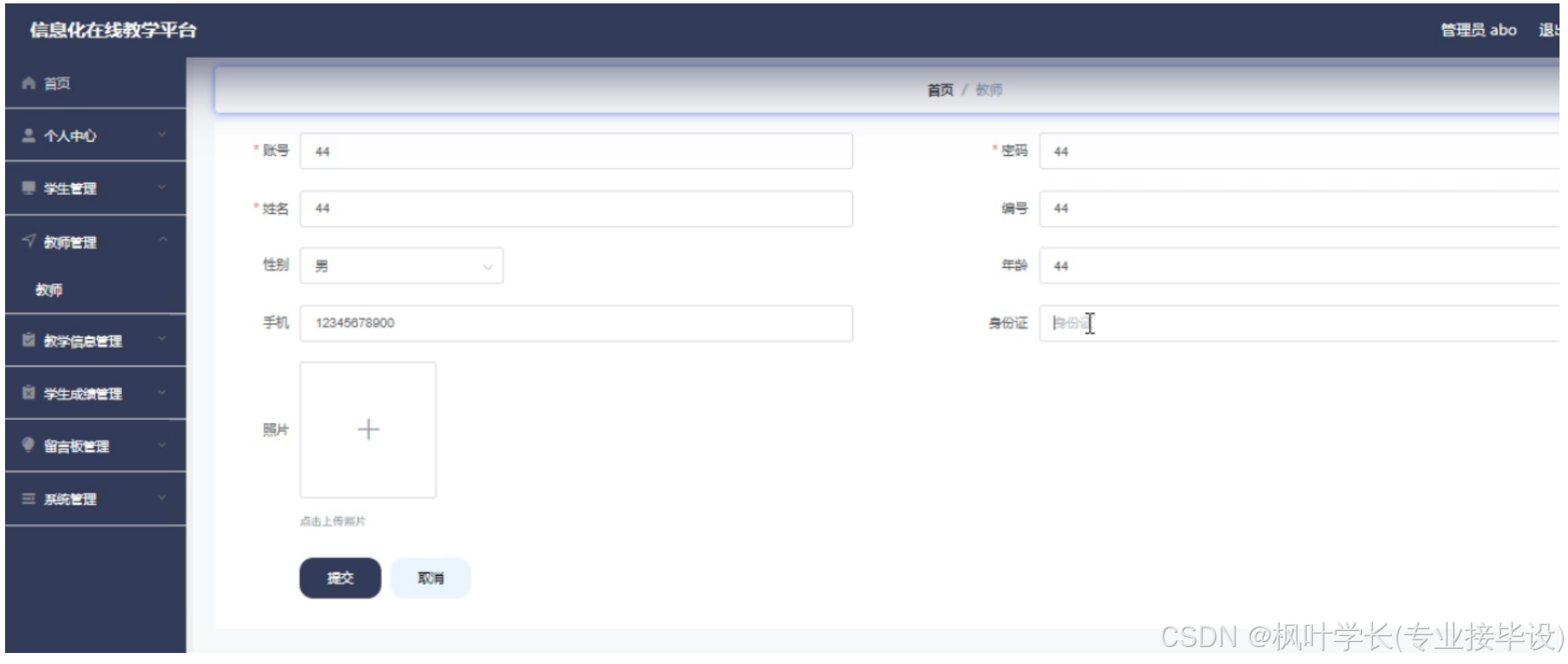Viewport: 1568px width, 664px height.
Task: Focus the 密码 input field
Action: 1299,151
